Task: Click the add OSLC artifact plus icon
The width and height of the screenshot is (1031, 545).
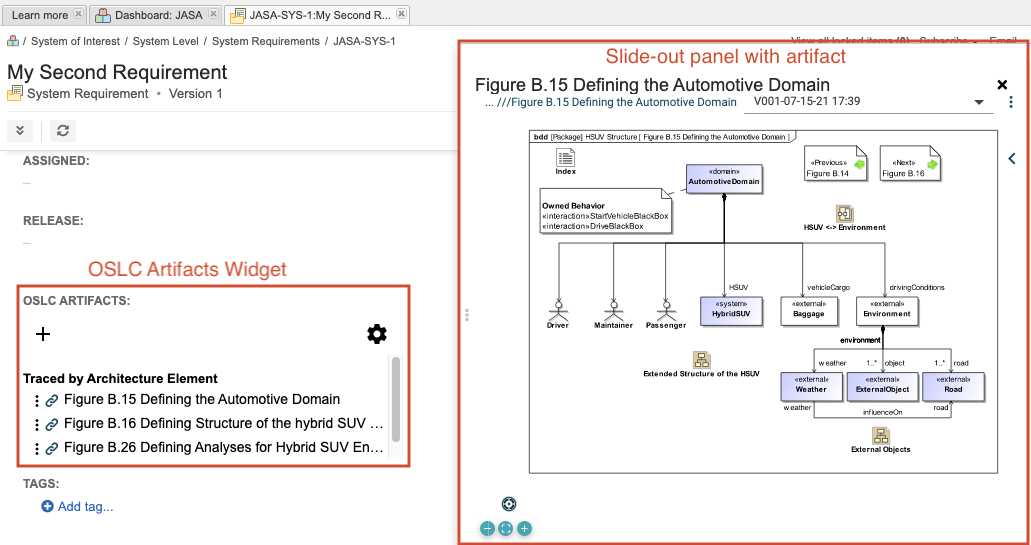Action: (x=43, y=334)
